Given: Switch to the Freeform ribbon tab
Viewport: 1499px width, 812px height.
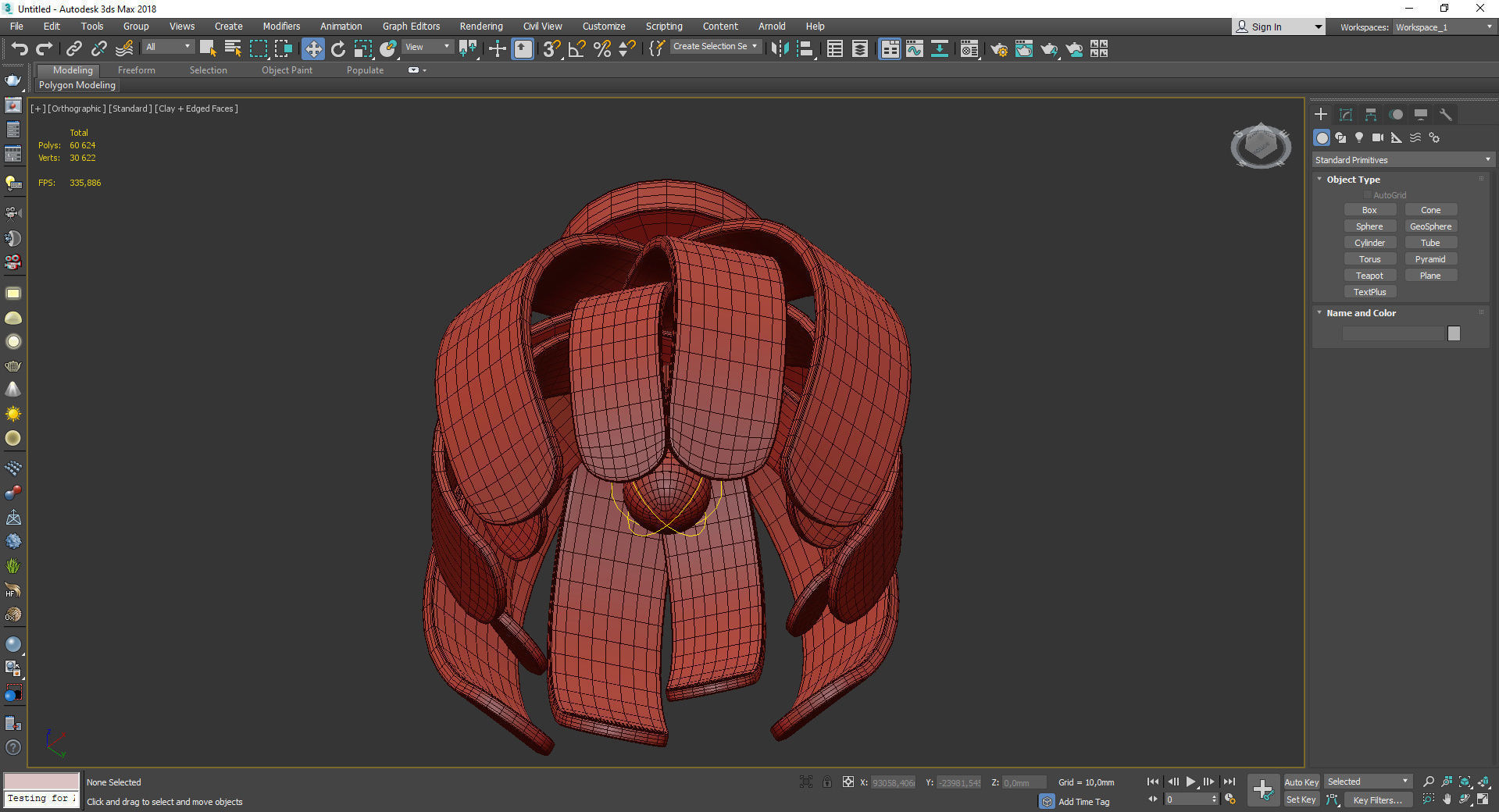Looking at the screenshot, I should click(136, 70).
